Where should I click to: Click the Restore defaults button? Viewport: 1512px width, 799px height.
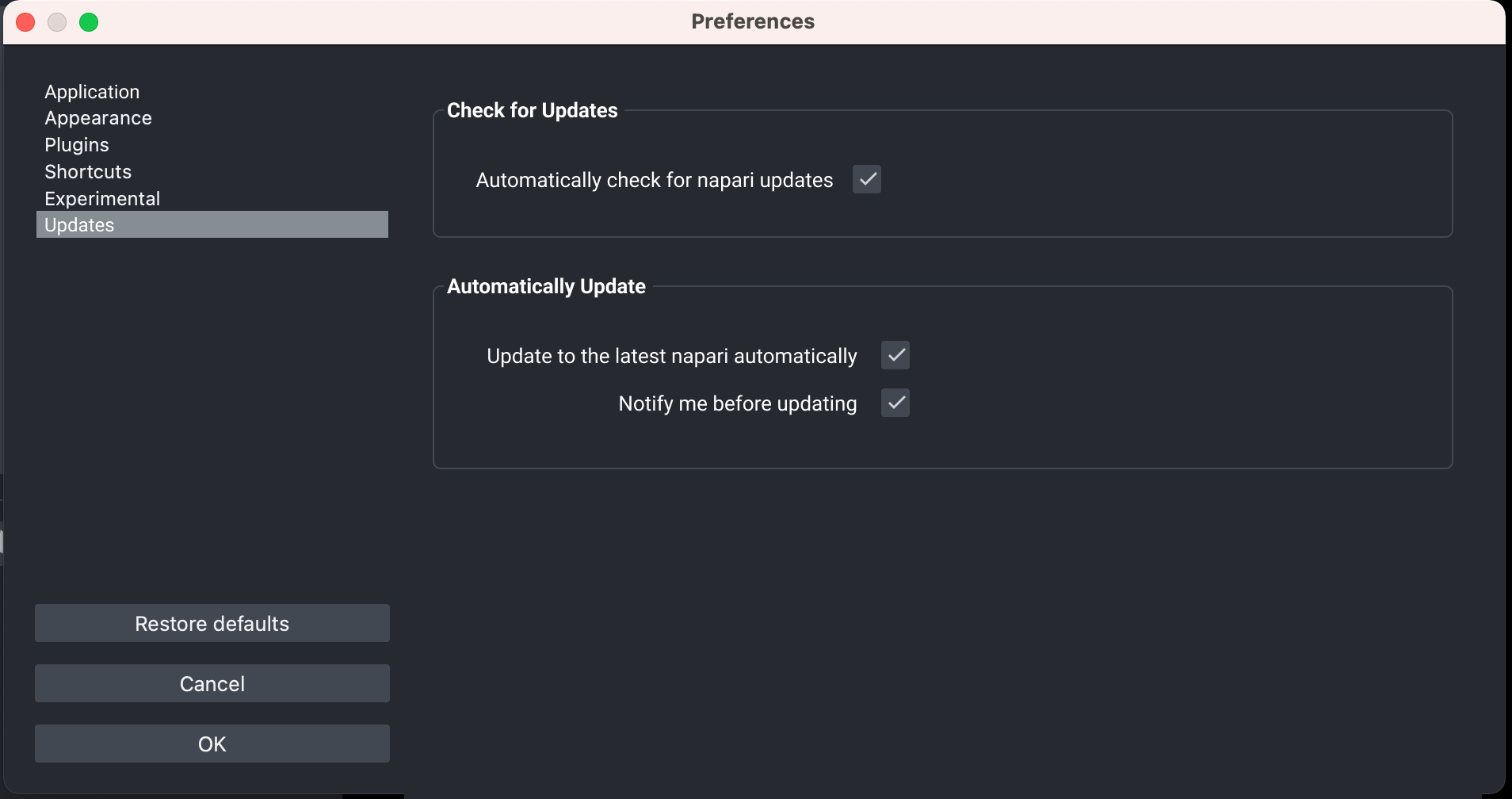[x=212, y=623]
